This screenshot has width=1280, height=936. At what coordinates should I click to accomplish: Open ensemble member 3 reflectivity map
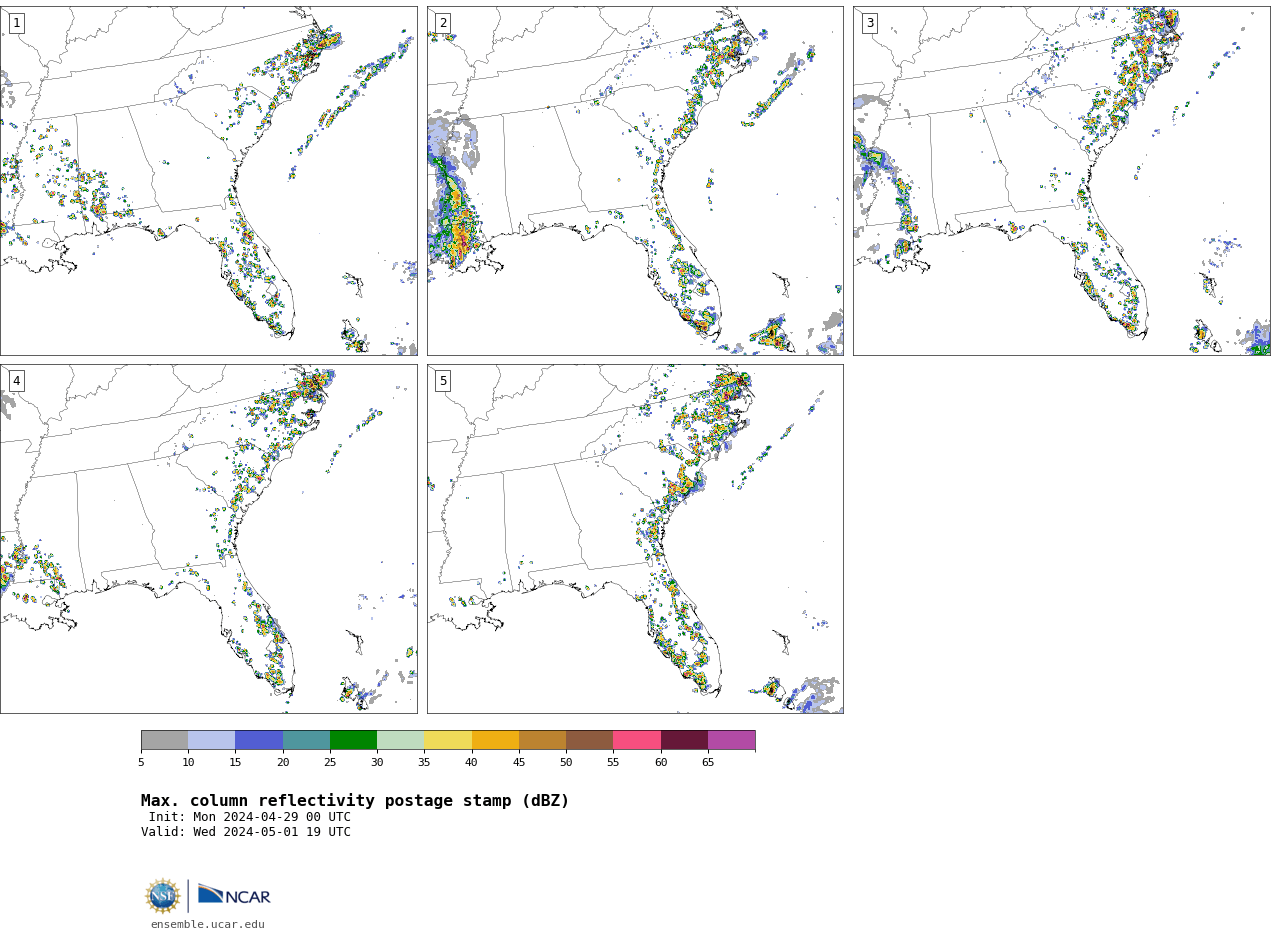click(1061, 181)
